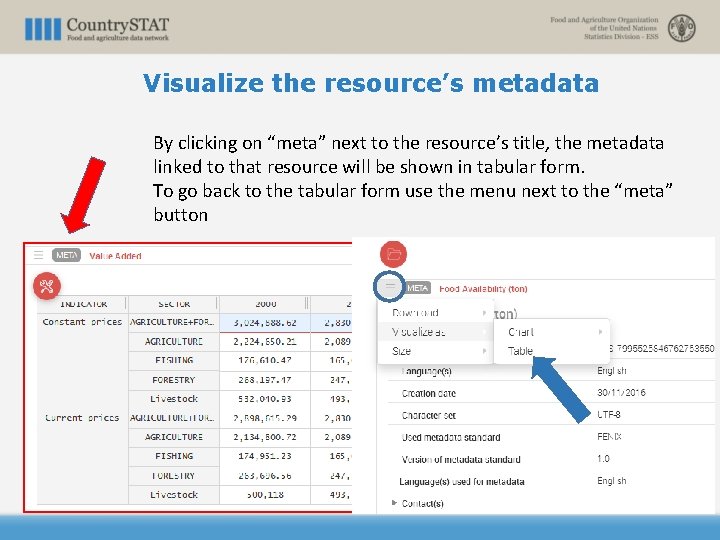
Task: Click the Version of metadata standard label
Action: coord(461,460)
